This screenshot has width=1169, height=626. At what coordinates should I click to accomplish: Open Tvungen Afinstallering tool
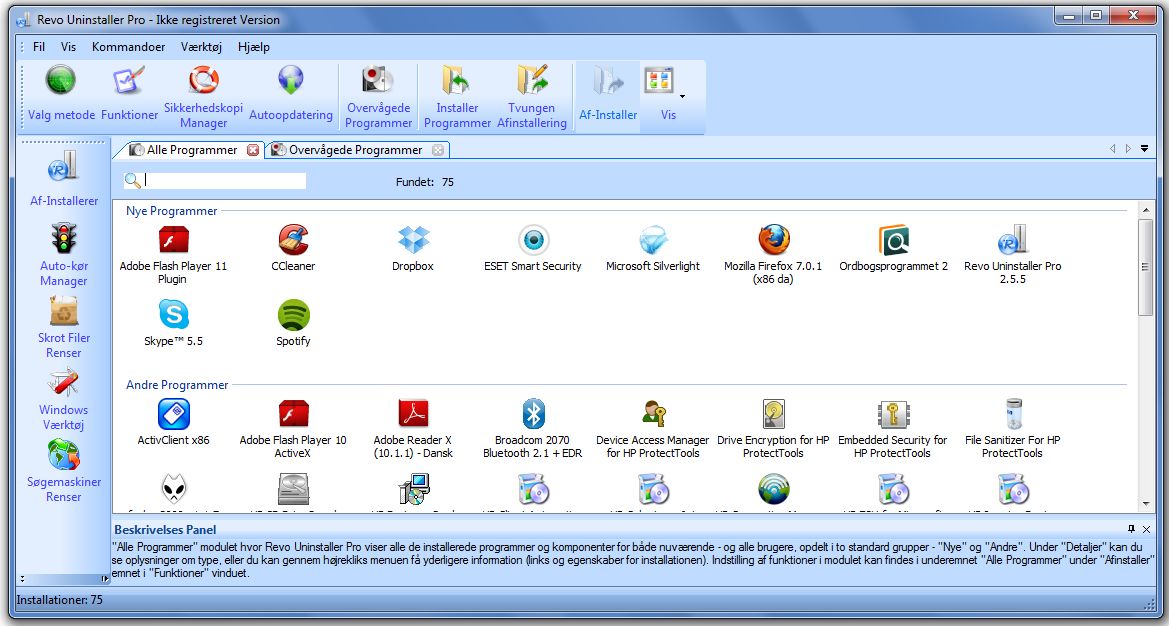pyautogui.click(x=531, y=96)
